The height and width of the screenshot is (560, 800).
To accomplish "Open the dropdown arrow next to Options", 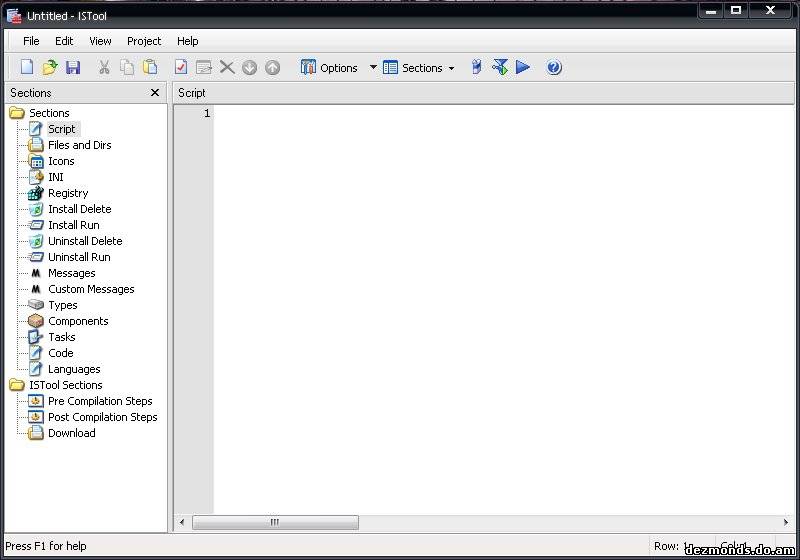I will tap(373, 68).
